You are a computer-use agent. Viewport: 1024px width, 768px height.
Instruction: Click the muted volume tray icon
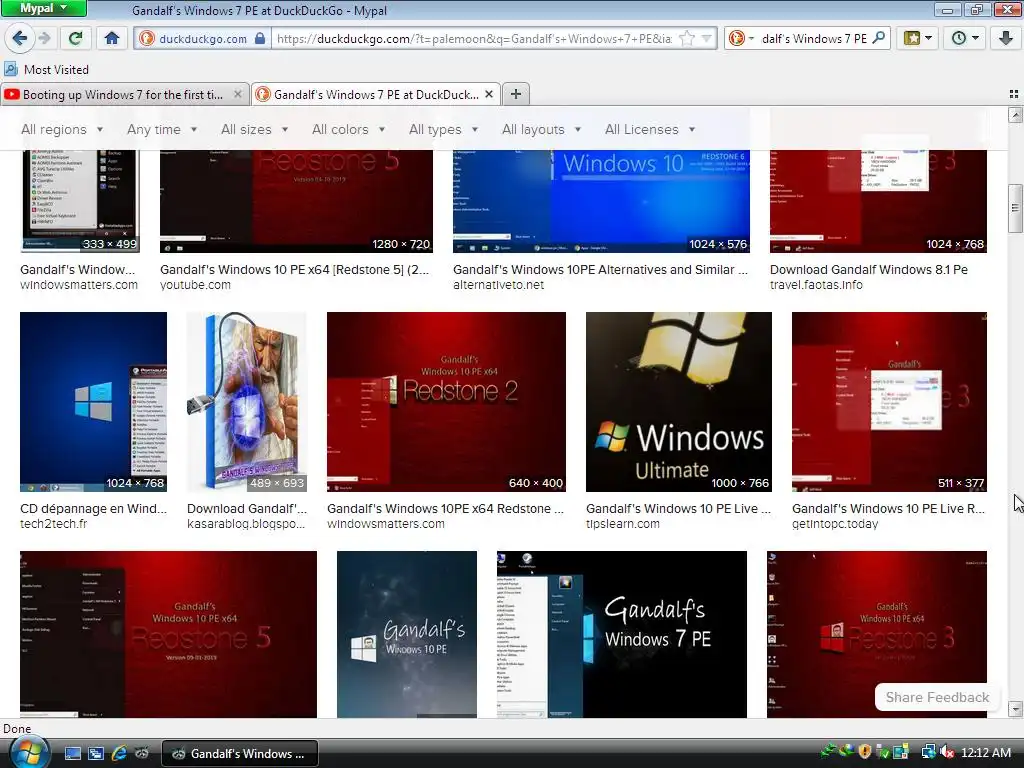point(947,752)
